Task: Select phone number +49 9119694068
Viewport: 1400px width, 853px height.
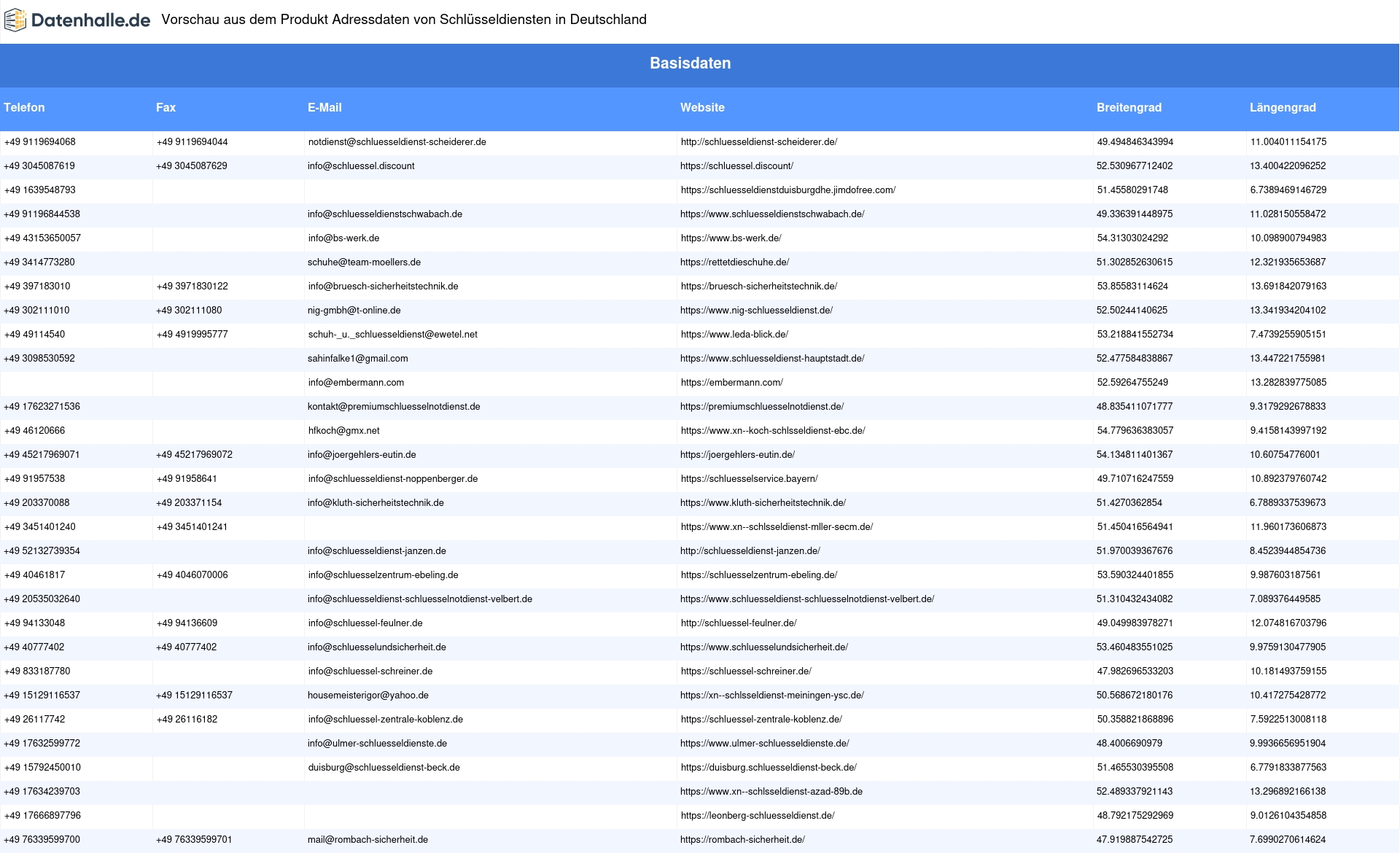Action: pyautogui.click(x=40, y=142)
